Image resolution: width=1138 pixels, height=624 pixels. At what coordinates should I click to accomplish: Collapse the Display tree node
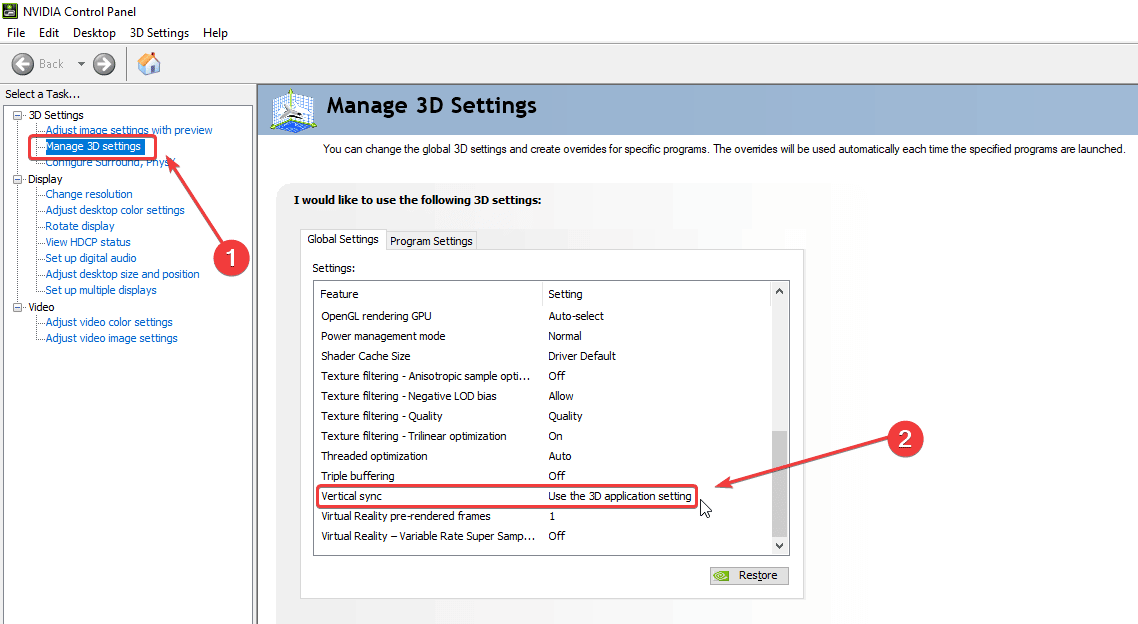click(x=17, y=179)
